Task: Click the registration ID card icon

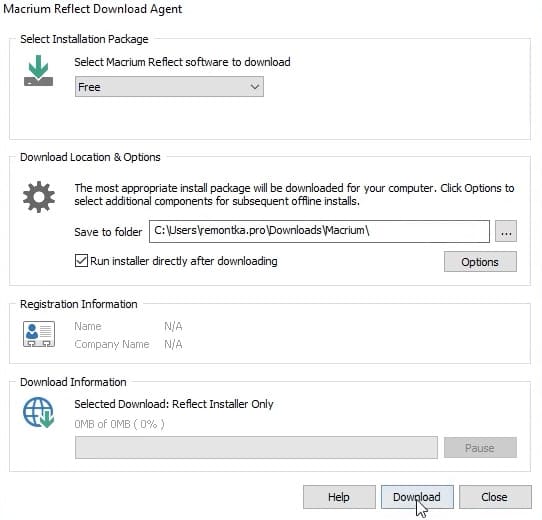Action: [39, 334]
